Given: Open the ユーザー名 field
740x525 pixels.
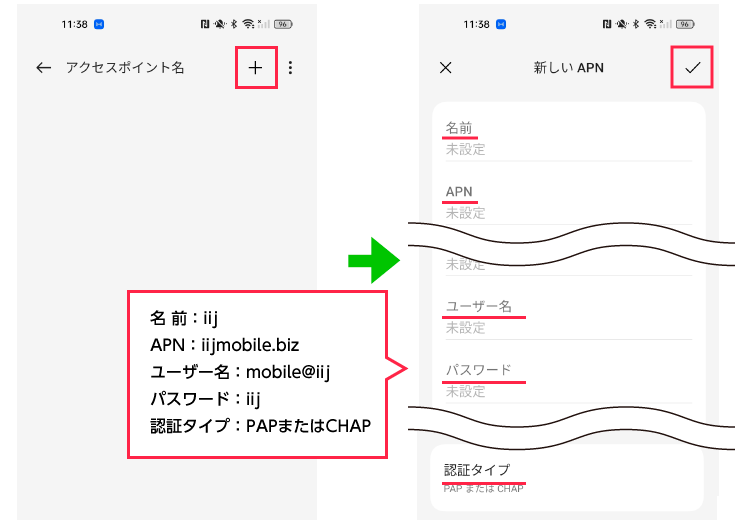Looking at the screenshot, I should pos(569,317).
